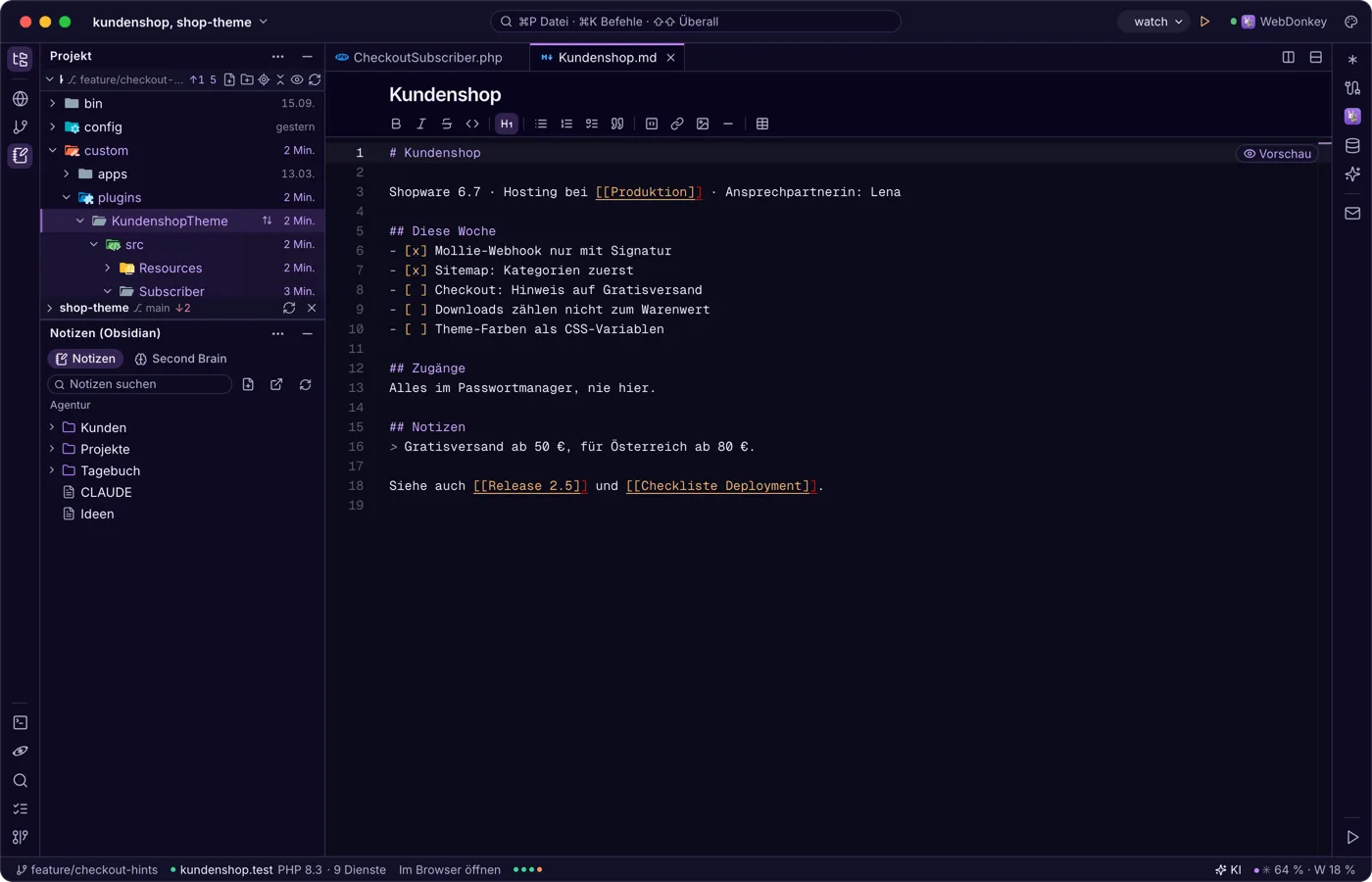Image resolution: width=1372 pixels, height=882 pixels.
Task: Check the 'Theme-Farben als CSS-Variablen' checkbox
Action: point(416,329)
